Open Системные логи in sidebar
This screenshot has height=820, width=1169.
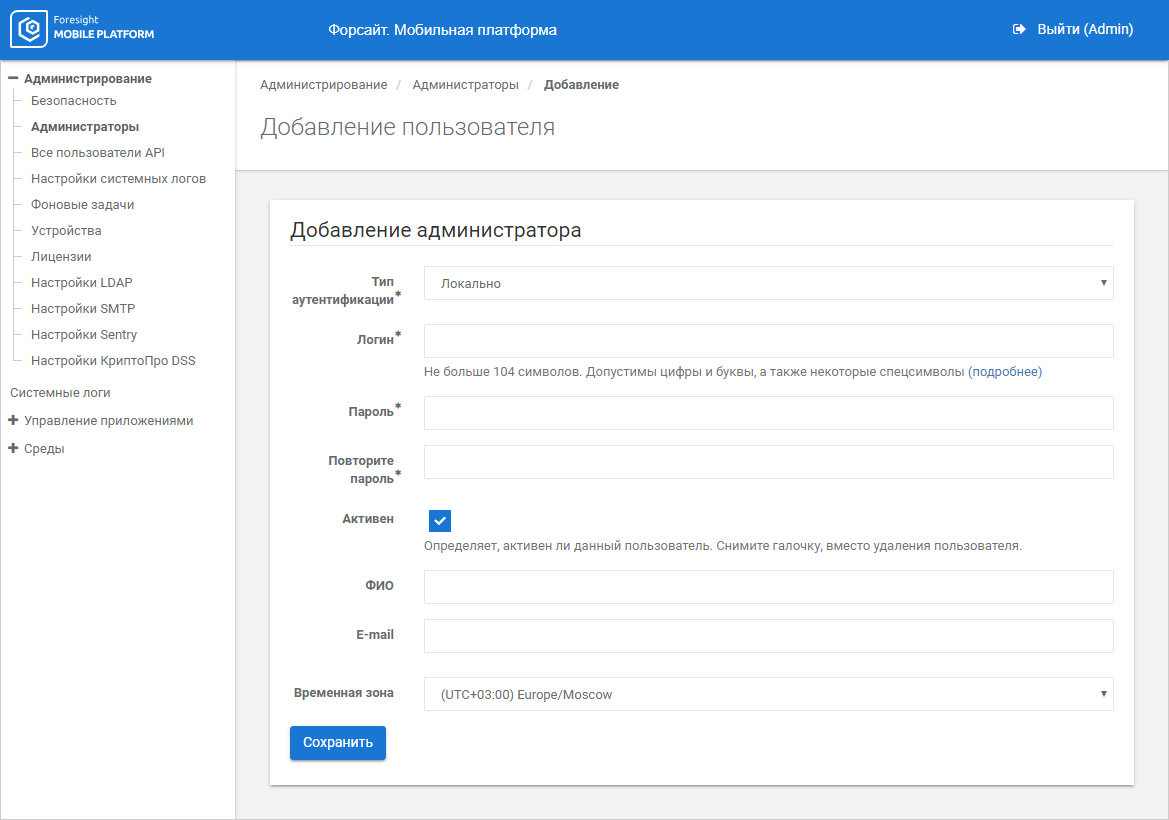(60, 393)
